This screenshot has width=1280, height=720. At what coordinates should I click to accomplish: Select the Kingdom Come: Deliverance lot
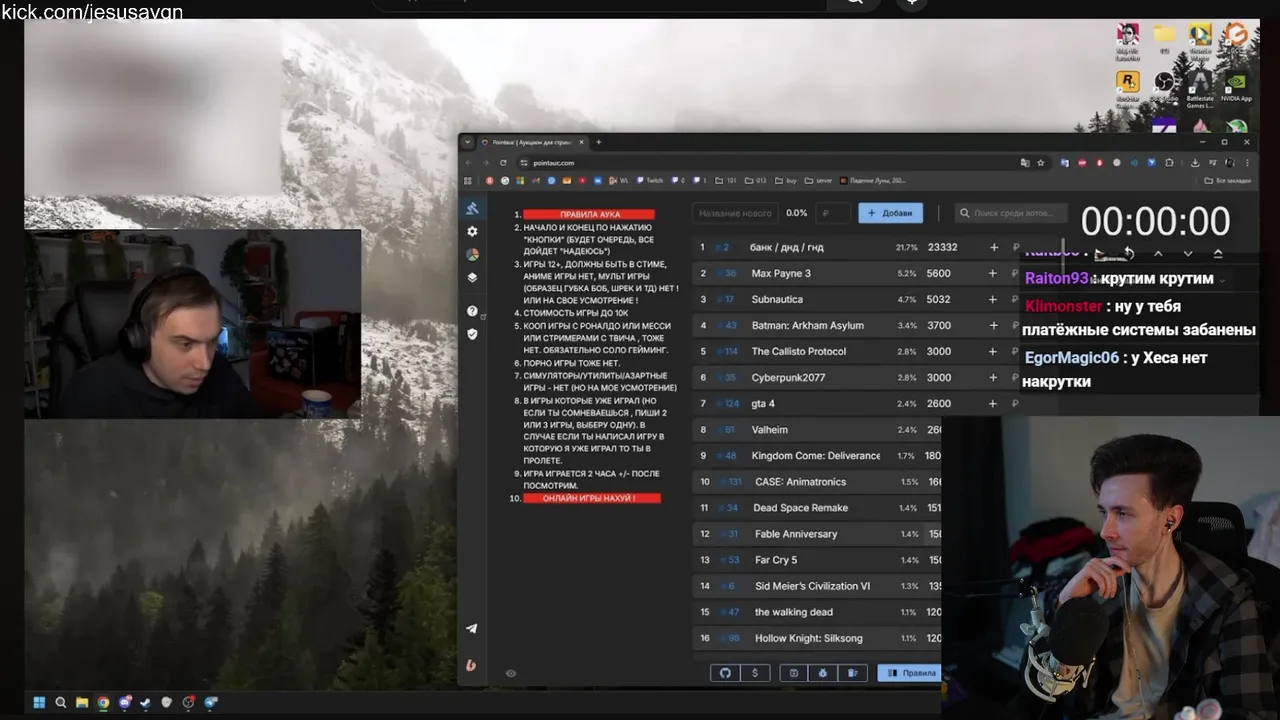(816, 456)
